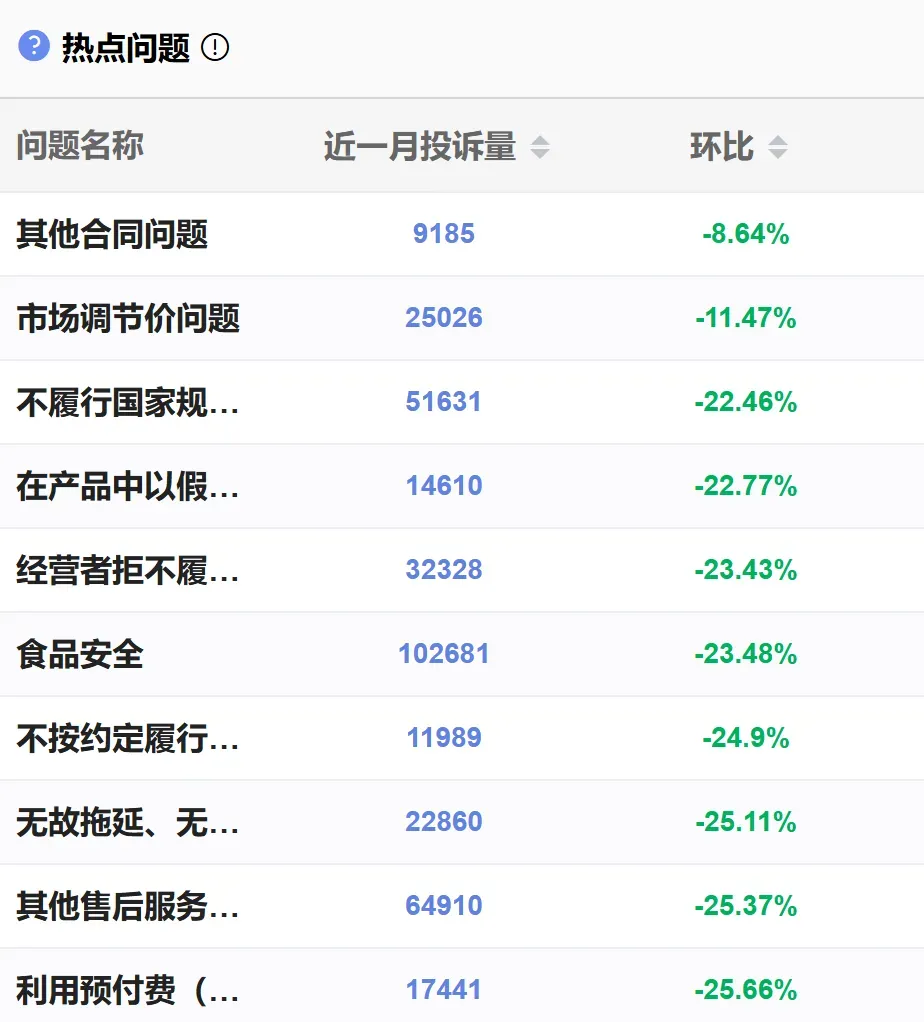This screenshot has height=1022, width=924.
Task: Select the 经营者拒不履… row name
Action: (128, 571)
